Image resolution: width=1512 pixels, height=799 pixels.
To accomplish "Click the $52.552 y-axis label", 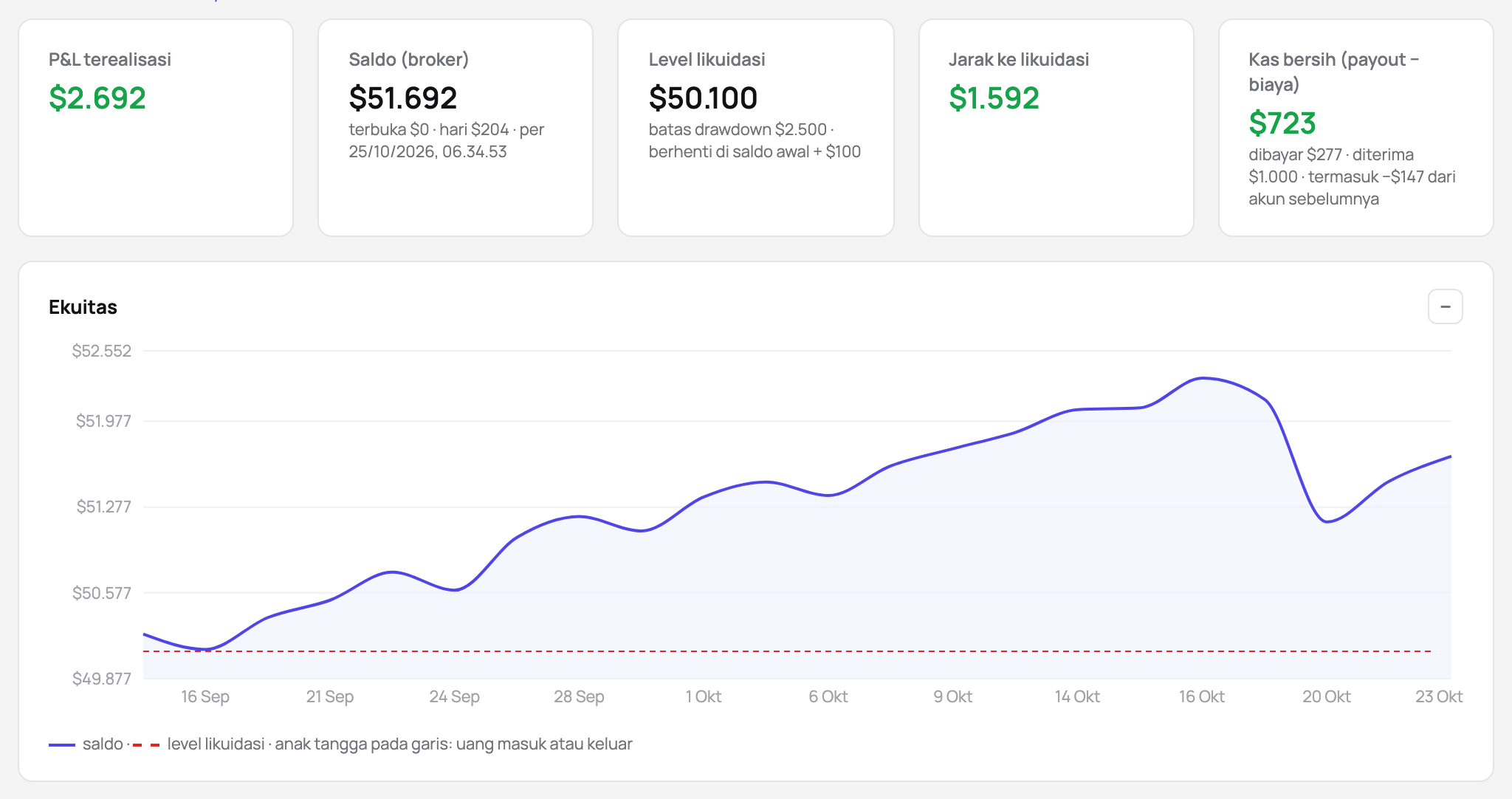I will coord(102,351).
